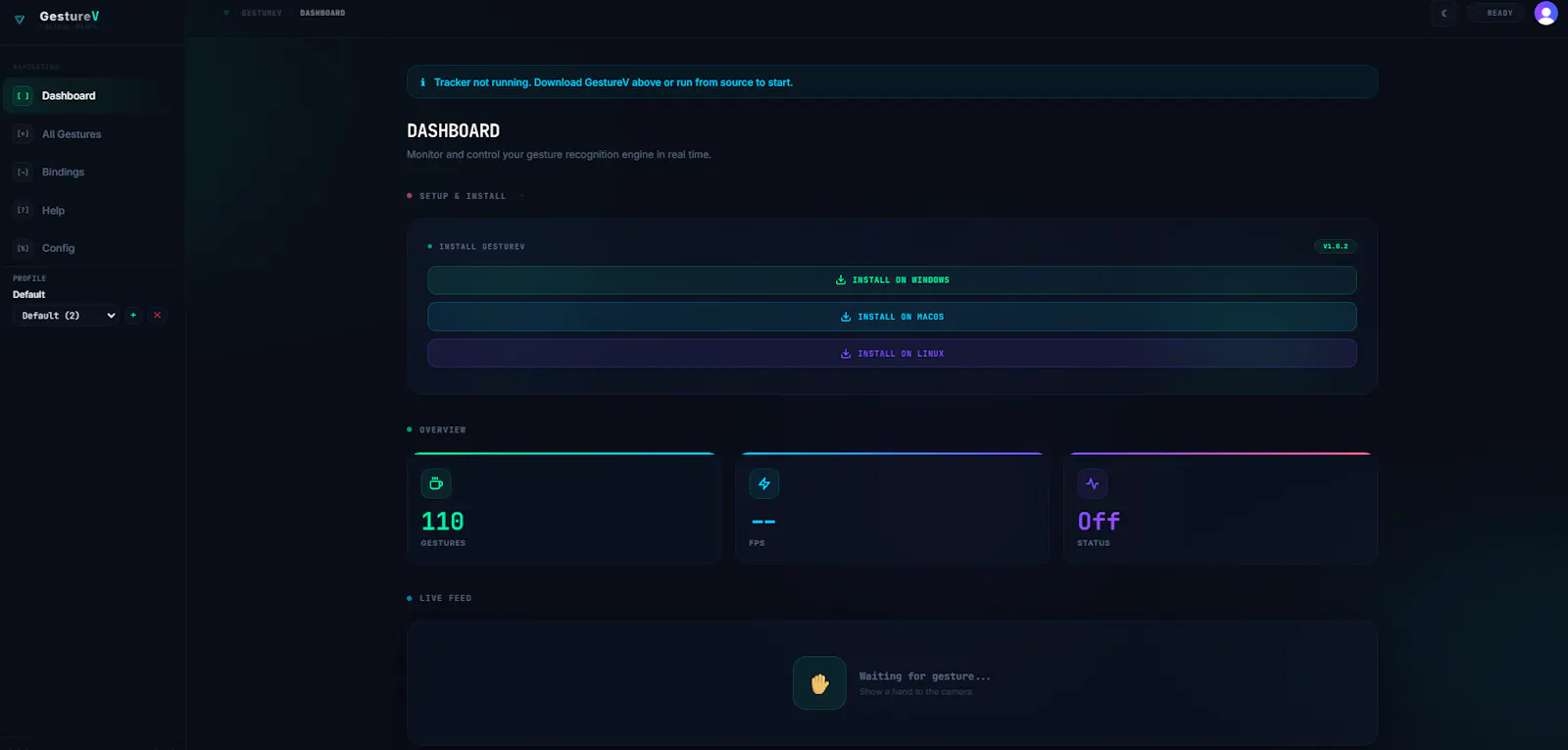Click the DASHBOARD breadcrumb
Screen dimensions: 1568x750
pyautogui.click(x=322, y=13)
